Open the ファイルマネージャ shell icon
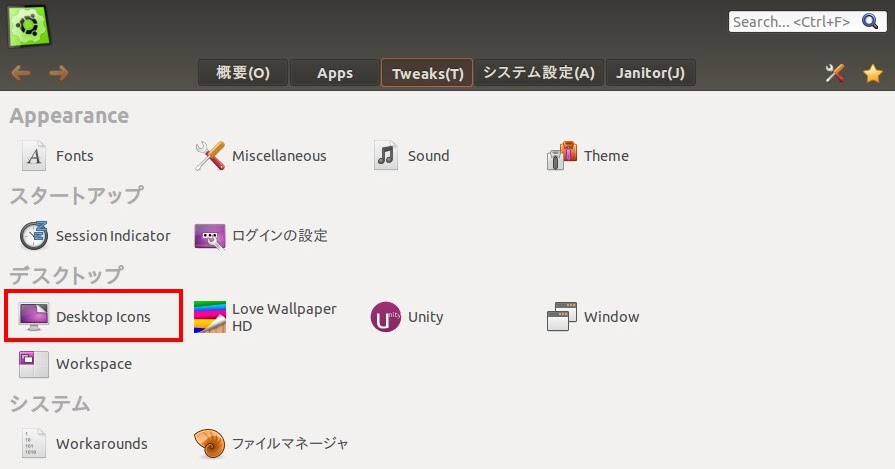The width and height of the screenshot is (895, 469). point(209,443)
